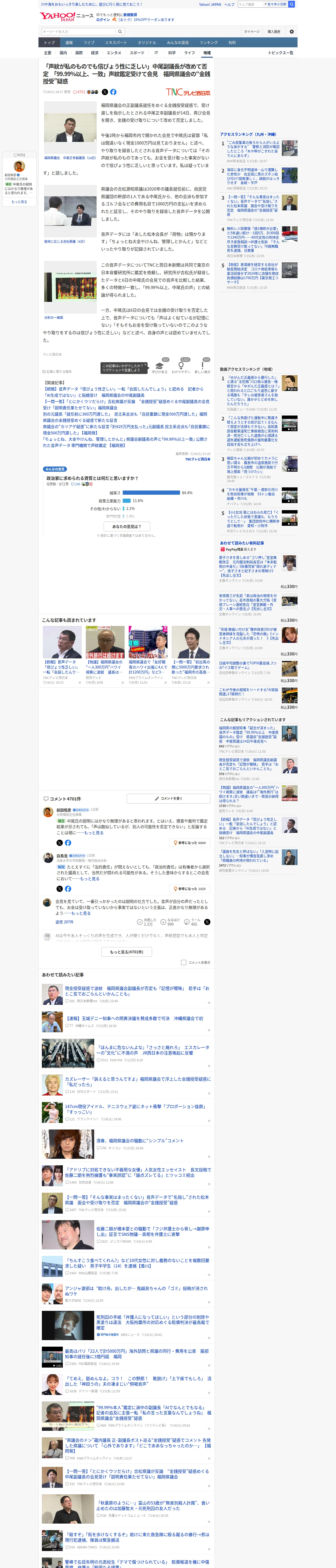Click the その他/わからない poll result bar

124,509
